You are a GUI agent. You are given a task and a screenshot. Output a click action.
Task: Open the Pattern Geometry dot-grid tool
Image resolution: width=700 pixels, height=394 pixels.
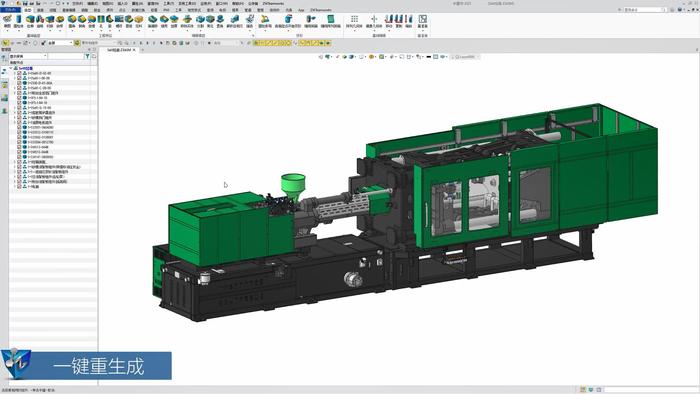click(x=354, y=21)
